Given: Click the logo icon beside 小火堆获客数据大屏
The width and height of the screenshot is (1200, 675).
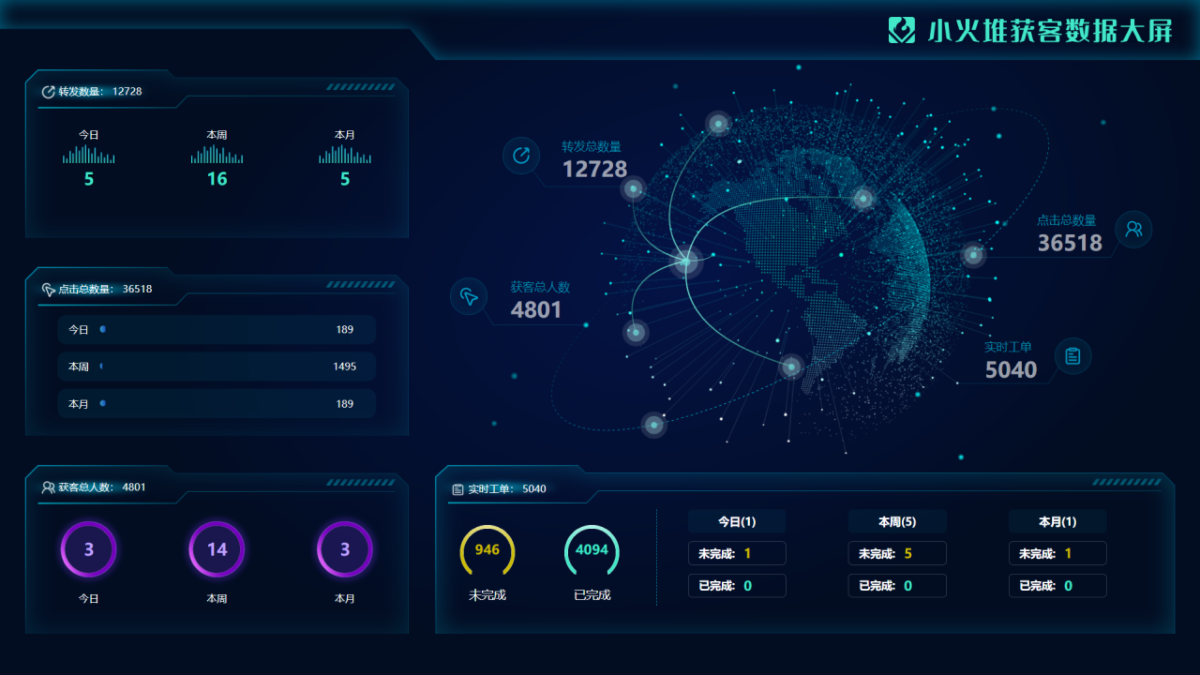Looking at the screenshot, I should click(902, 30).
